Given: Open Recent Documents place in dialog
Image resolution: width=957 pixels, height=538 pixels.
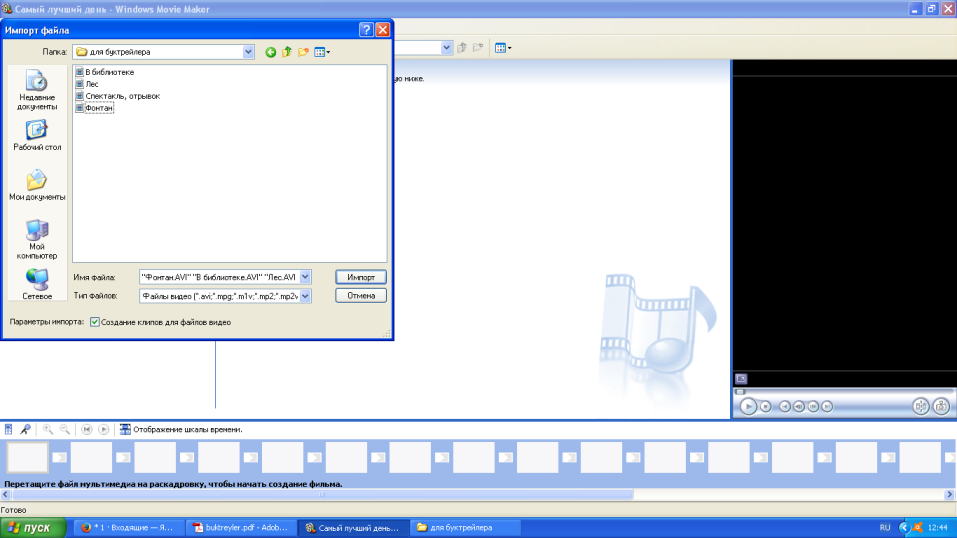Looking at the screenshot, I should tap(37, 90).
